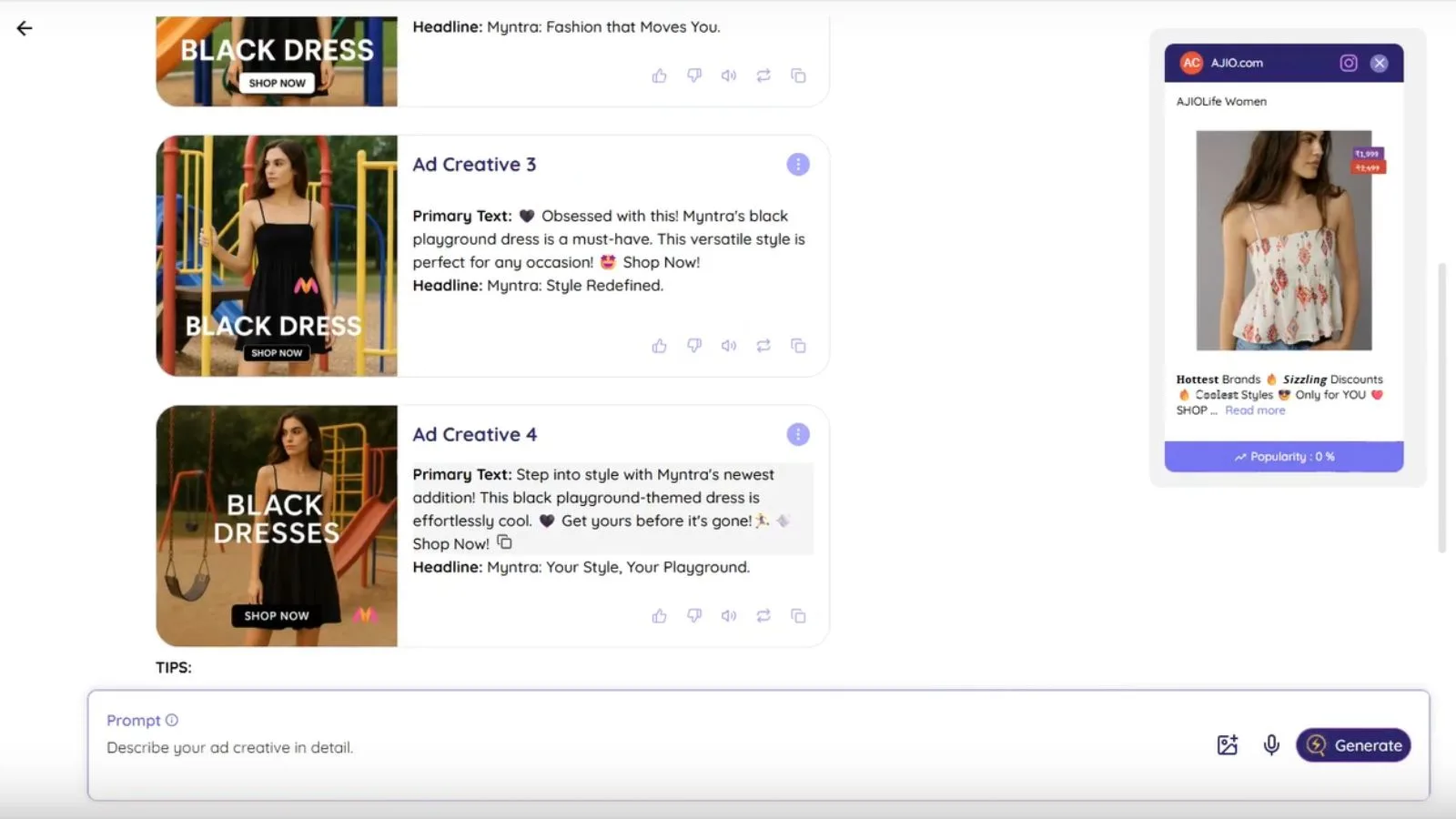Click AJIO.com card title
1456x819 pixels.
[x=1237, y=63]
